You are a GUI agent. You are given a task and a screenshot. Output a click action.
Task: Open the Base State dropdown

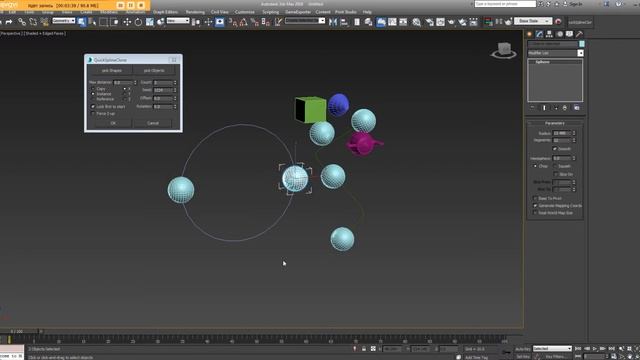533,21
